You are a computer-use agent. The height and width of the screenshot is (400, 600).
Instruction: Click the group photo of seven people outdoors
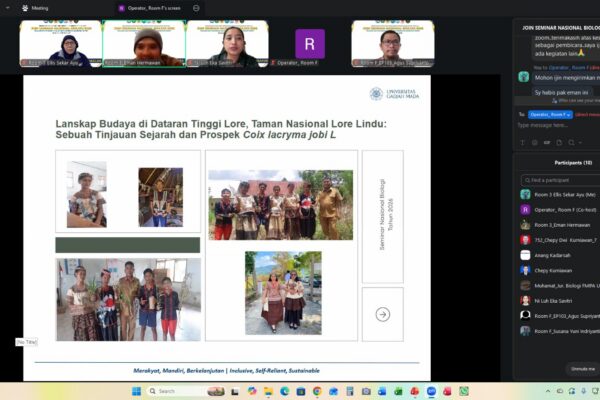coord(280,205)
